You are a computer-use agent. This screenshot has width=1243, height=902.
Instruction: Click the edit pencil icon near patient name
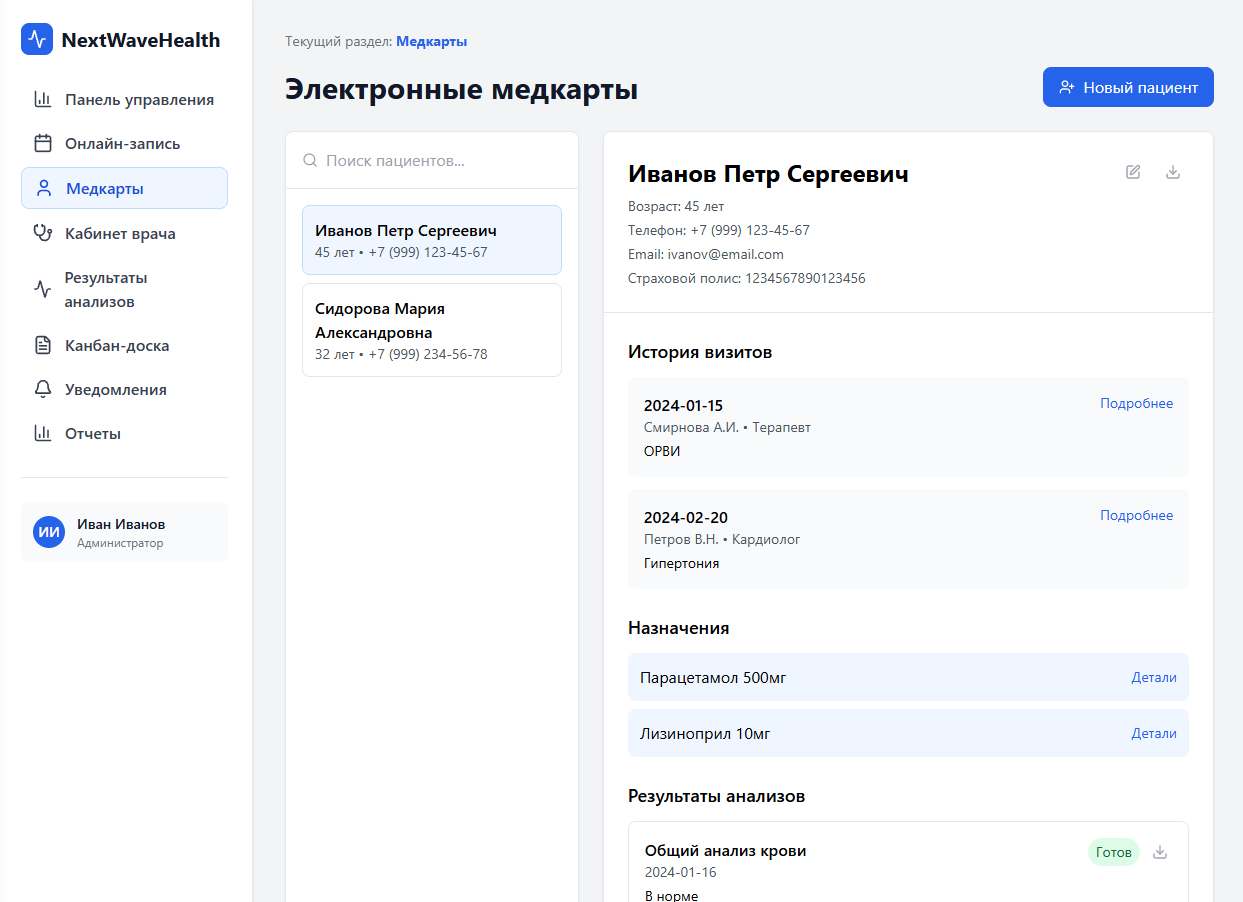pos(1132,172)
